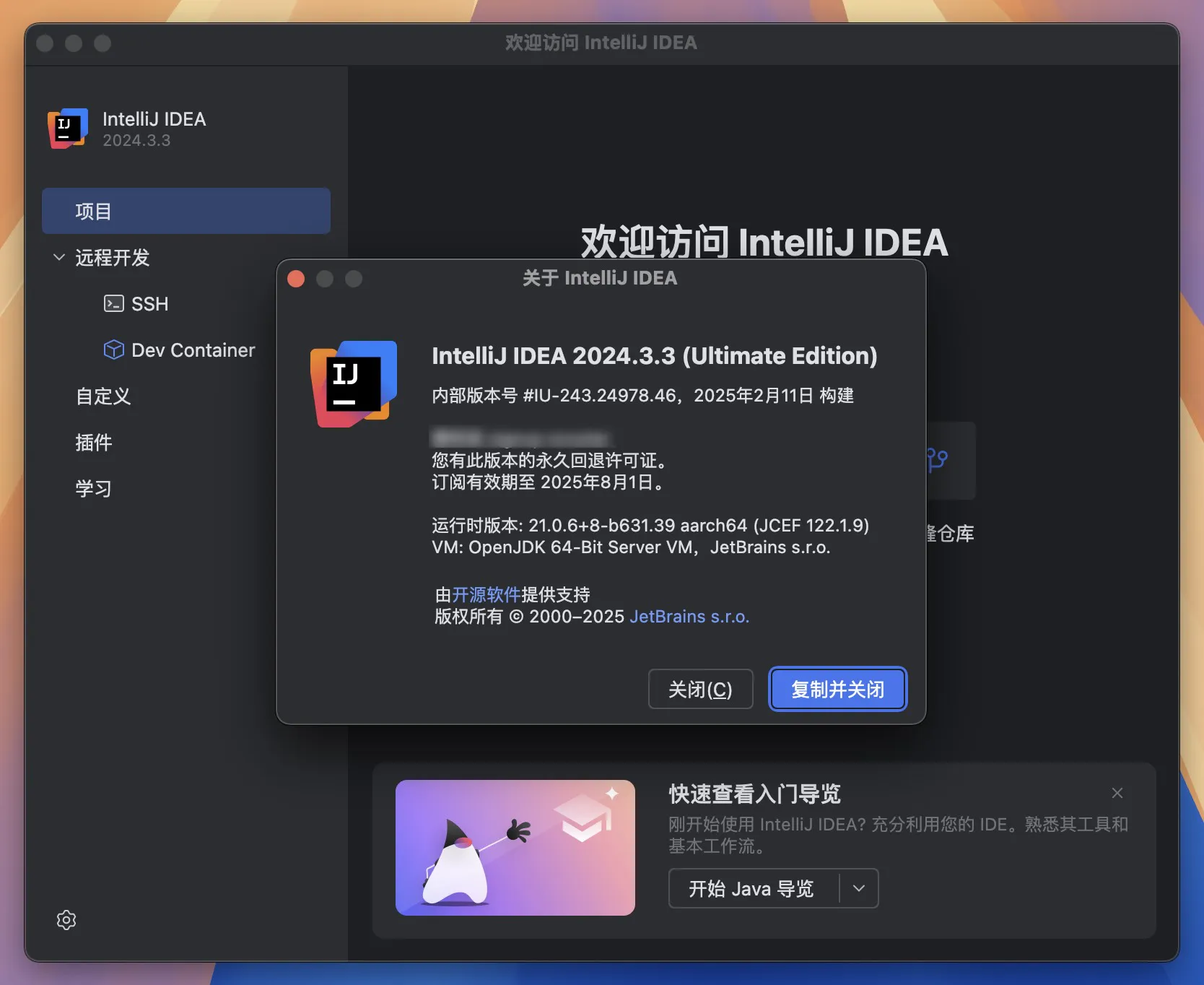Click the VM: OpenJDK 64-Bit Server VM line
1204x985 pixels.
631,547
